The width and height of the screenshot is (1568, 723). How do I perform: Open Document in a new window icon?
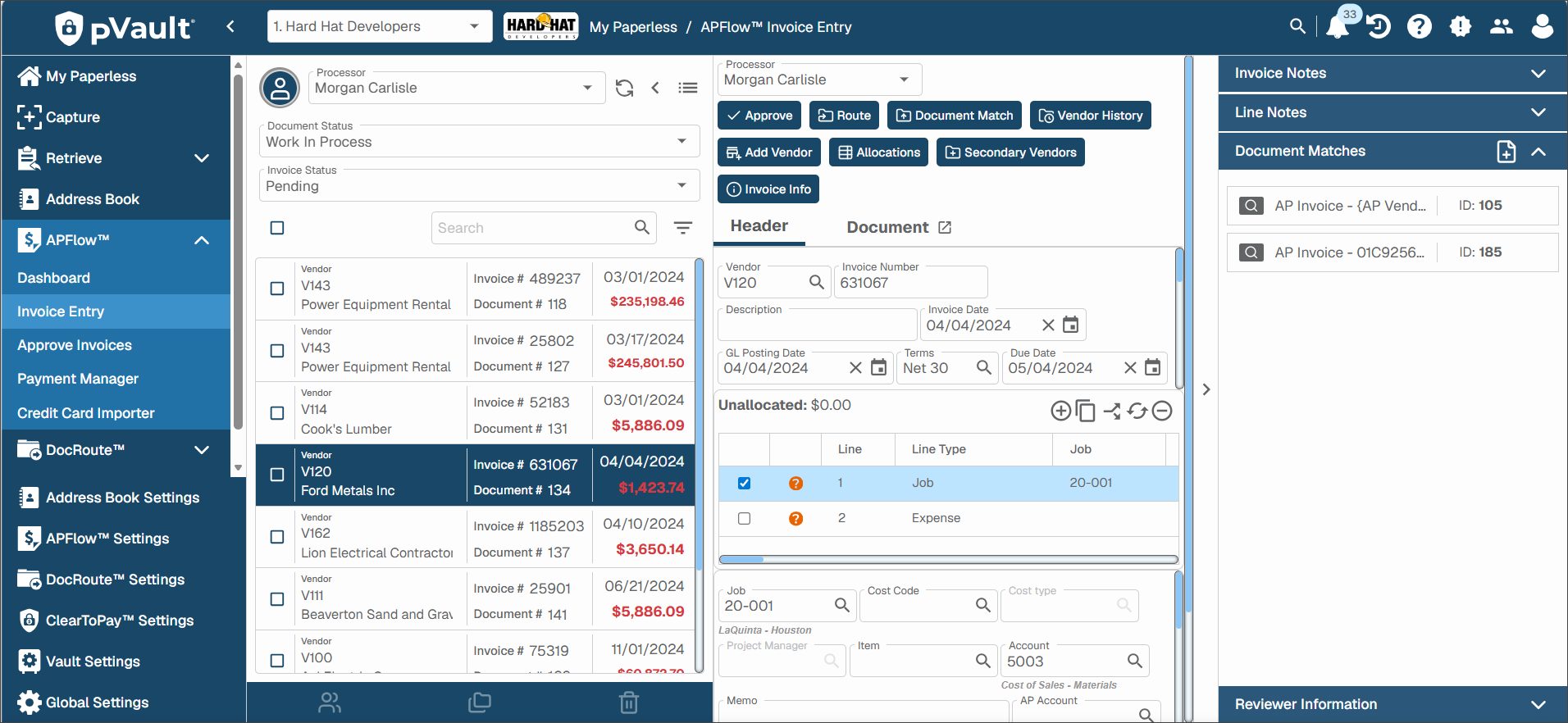945,227
